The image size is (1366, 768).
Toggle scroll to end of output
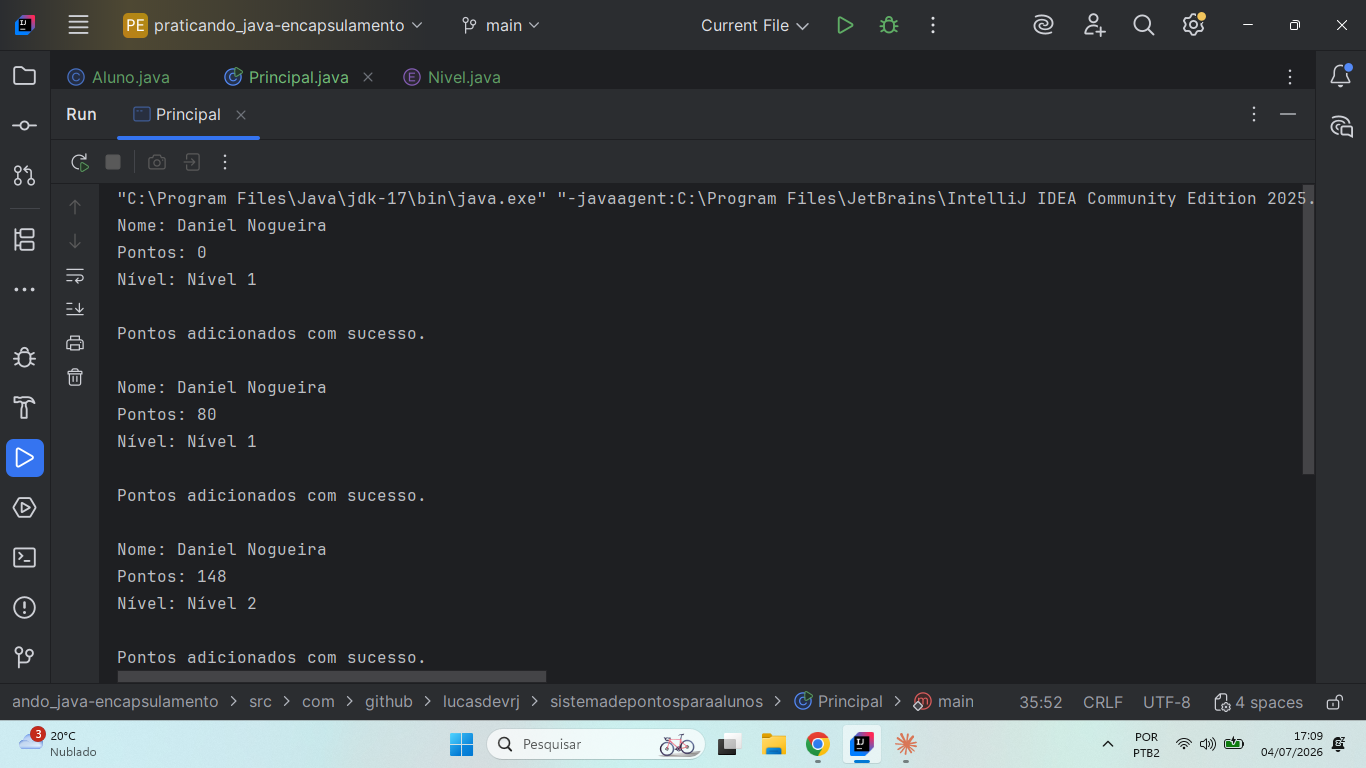coord(75,309)
